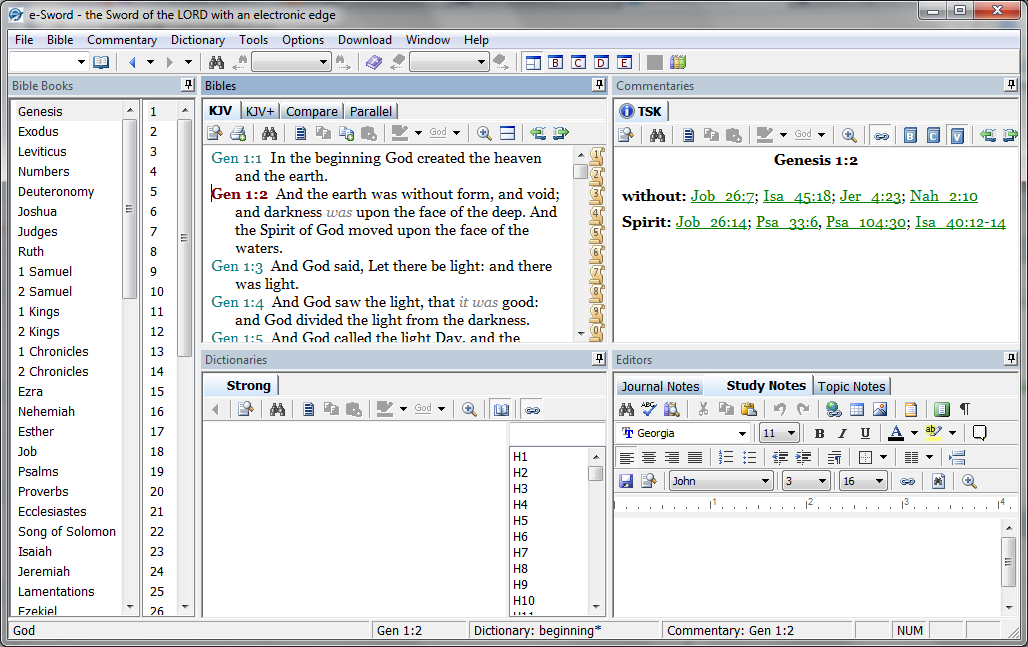Open the Gen 1:3 verse link
The image size is (1028, 647).
pos(237,266)
